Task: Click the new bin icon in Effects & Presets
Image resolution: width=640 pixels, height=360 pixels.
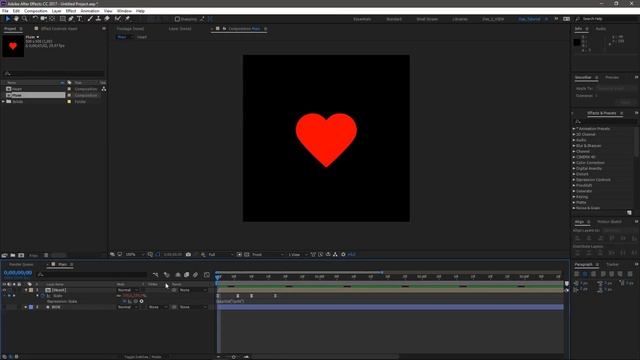Action: coord(629,213)
